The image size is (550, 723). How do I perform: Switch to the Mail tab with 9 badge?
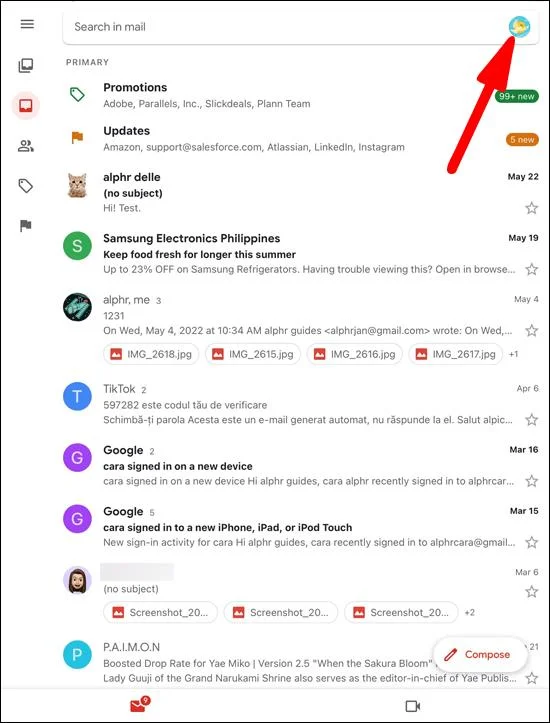click(x=140, y=705)
